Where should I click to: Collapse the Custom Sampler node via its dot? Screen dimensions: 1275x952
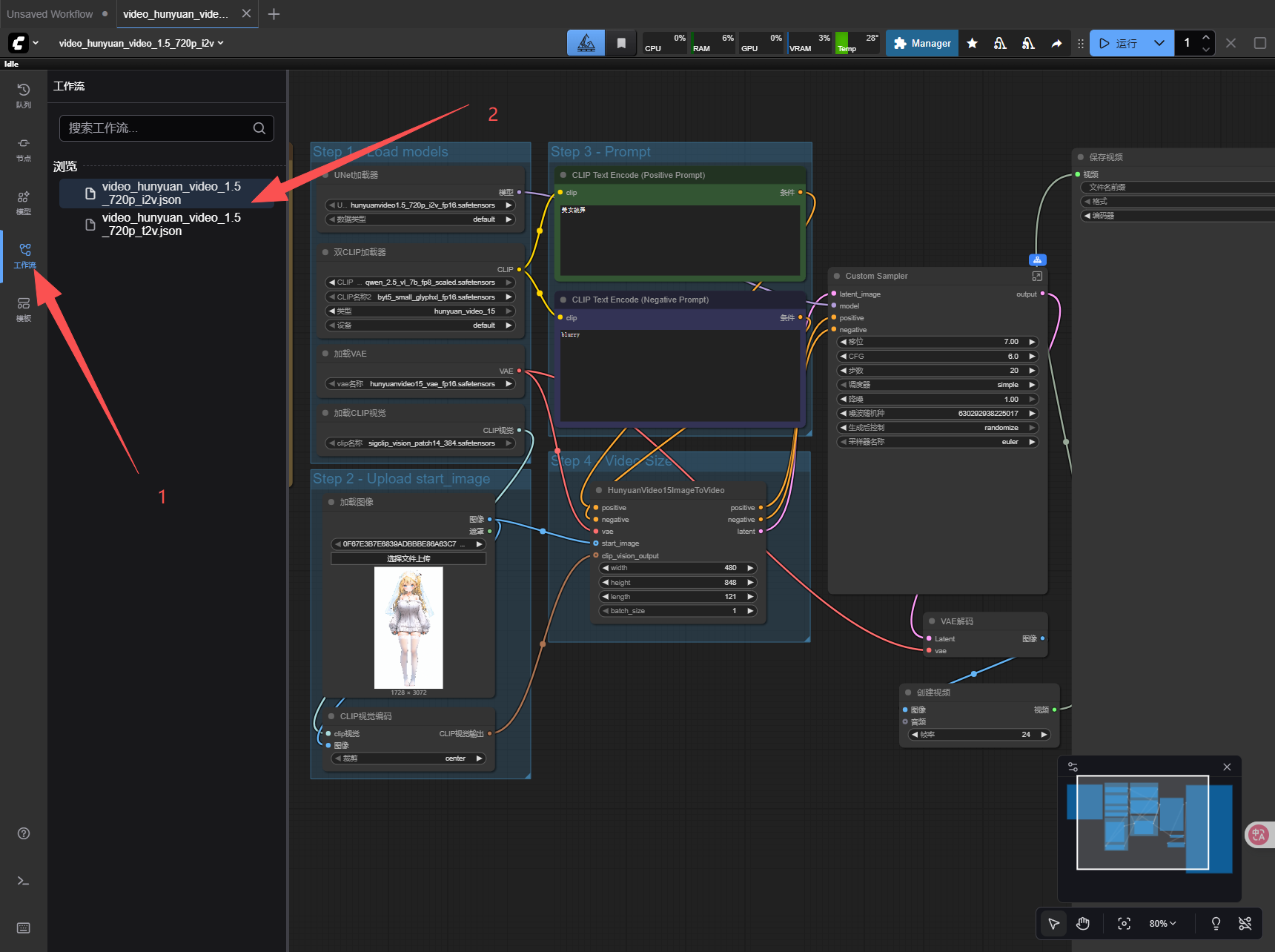[x=837, y=276]
